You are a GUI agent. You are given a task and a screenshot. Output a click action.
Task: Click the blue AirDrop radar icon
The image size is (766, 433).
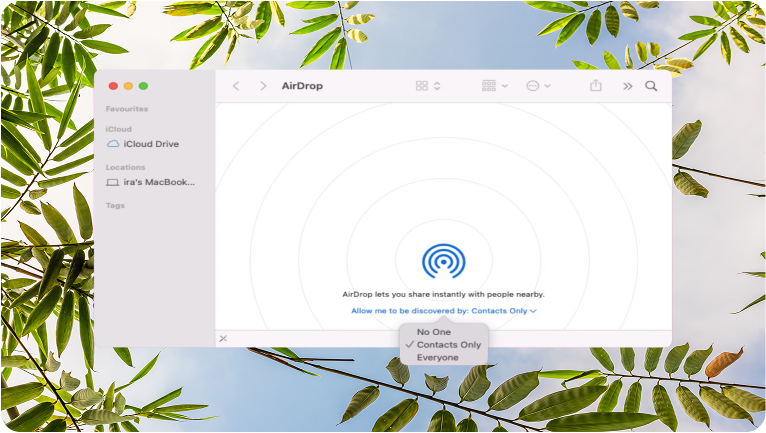point(444,261)
